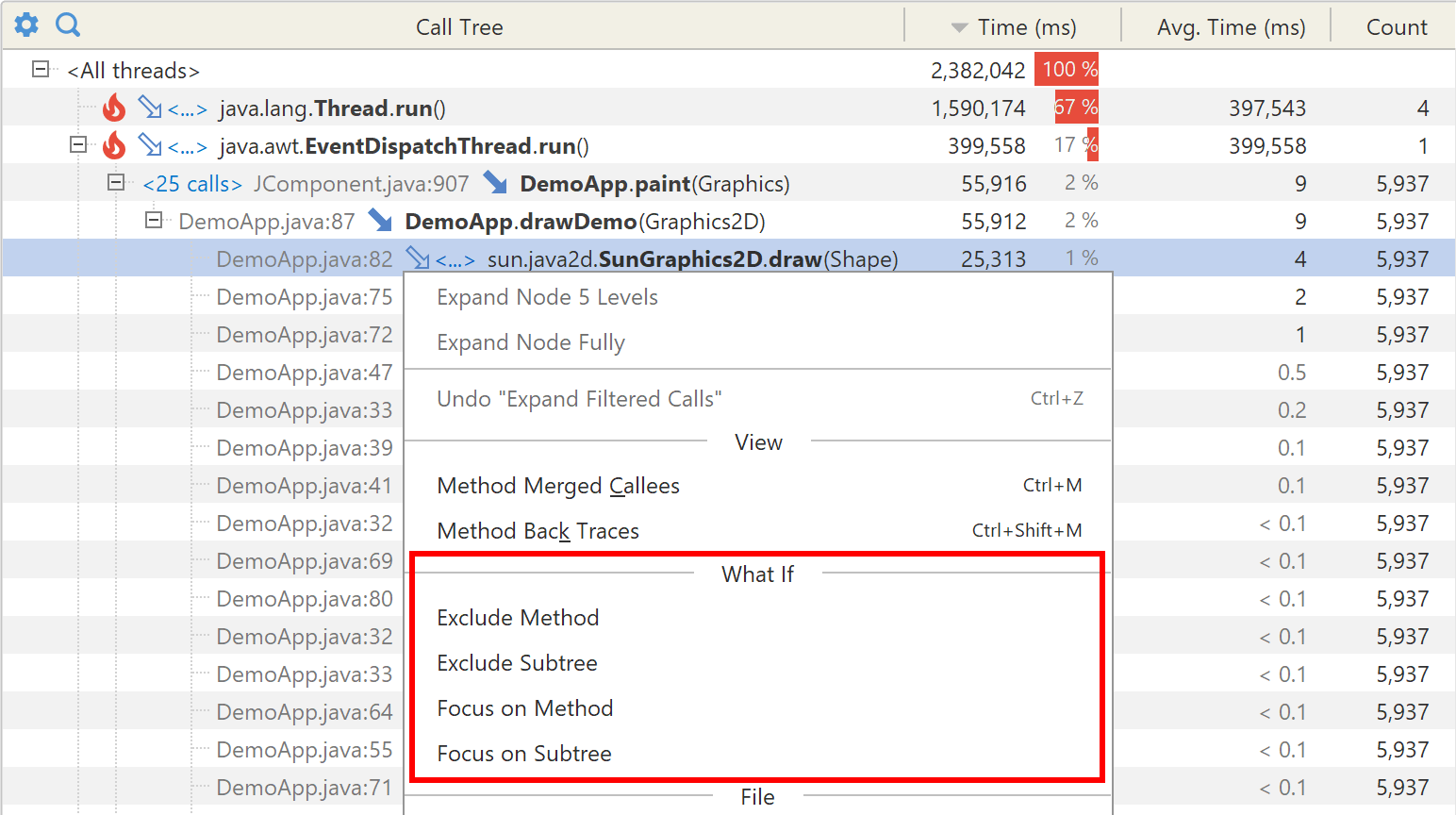Click the flame hotspot icon beside Thread.run
This screenshot has height=815, width=1456.
pos(114,108)
